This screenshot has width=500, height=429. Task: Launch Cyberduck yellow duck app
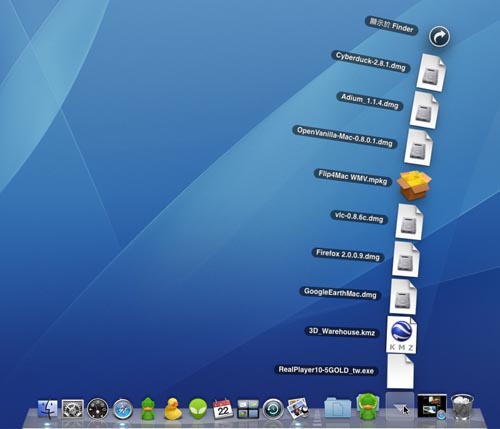(173, 409)
